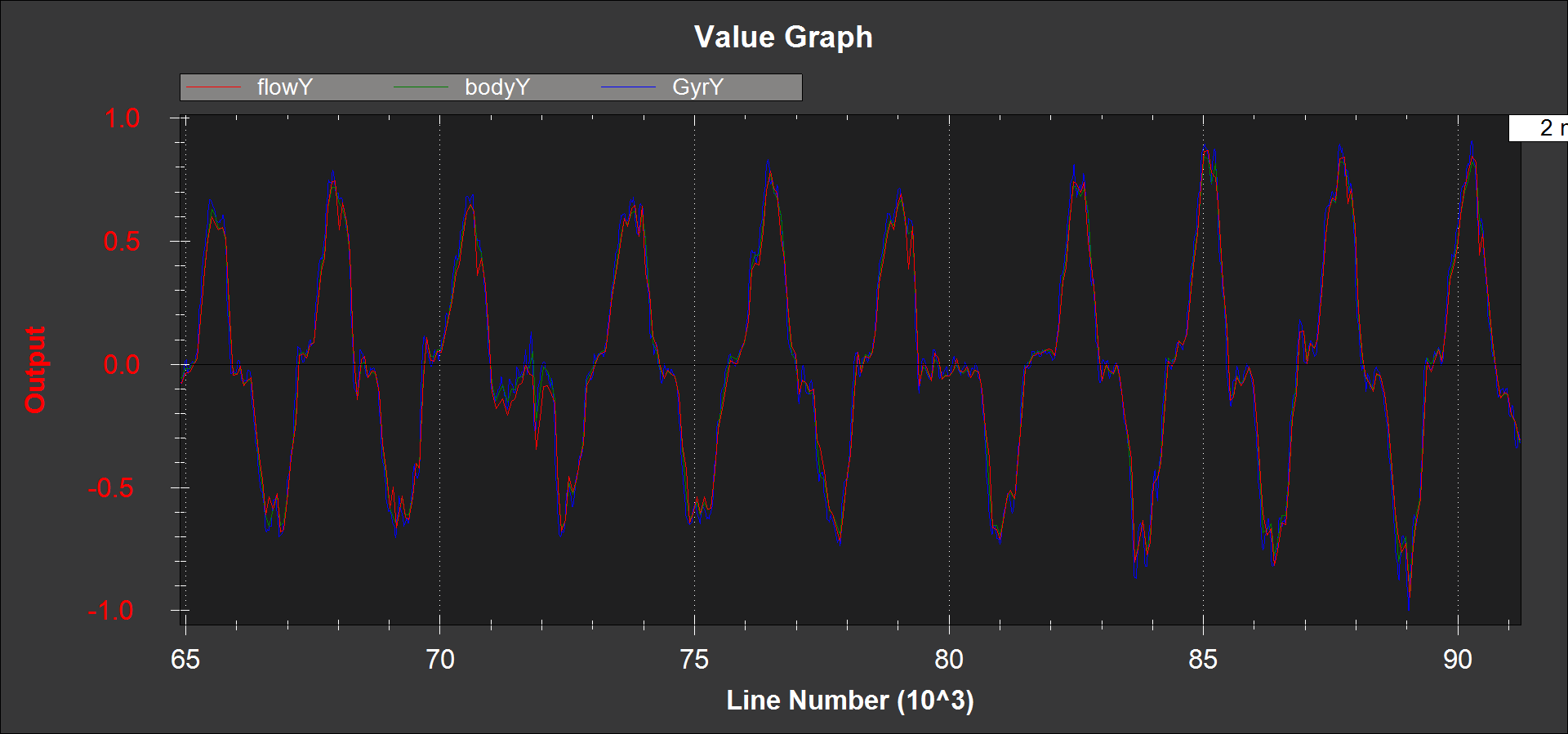Click the Value Graph title

click(x=783, y=38)
